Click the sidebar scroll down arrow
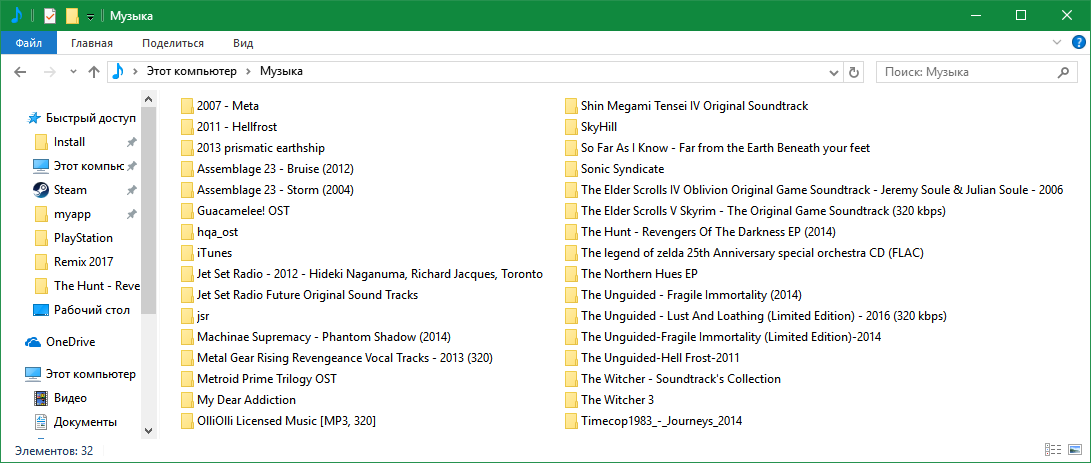 pos(148,431)
